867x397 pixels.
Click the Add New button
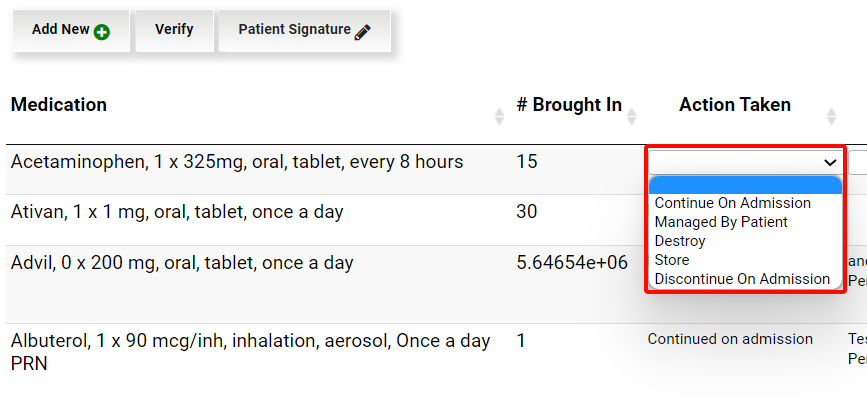point(71,30)
